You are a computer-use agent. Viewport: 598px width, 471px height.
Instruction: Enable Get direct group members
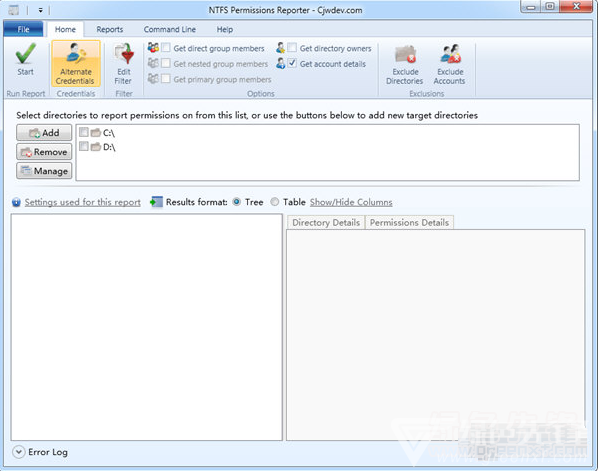pyautogui.click(x=166, y=48)
